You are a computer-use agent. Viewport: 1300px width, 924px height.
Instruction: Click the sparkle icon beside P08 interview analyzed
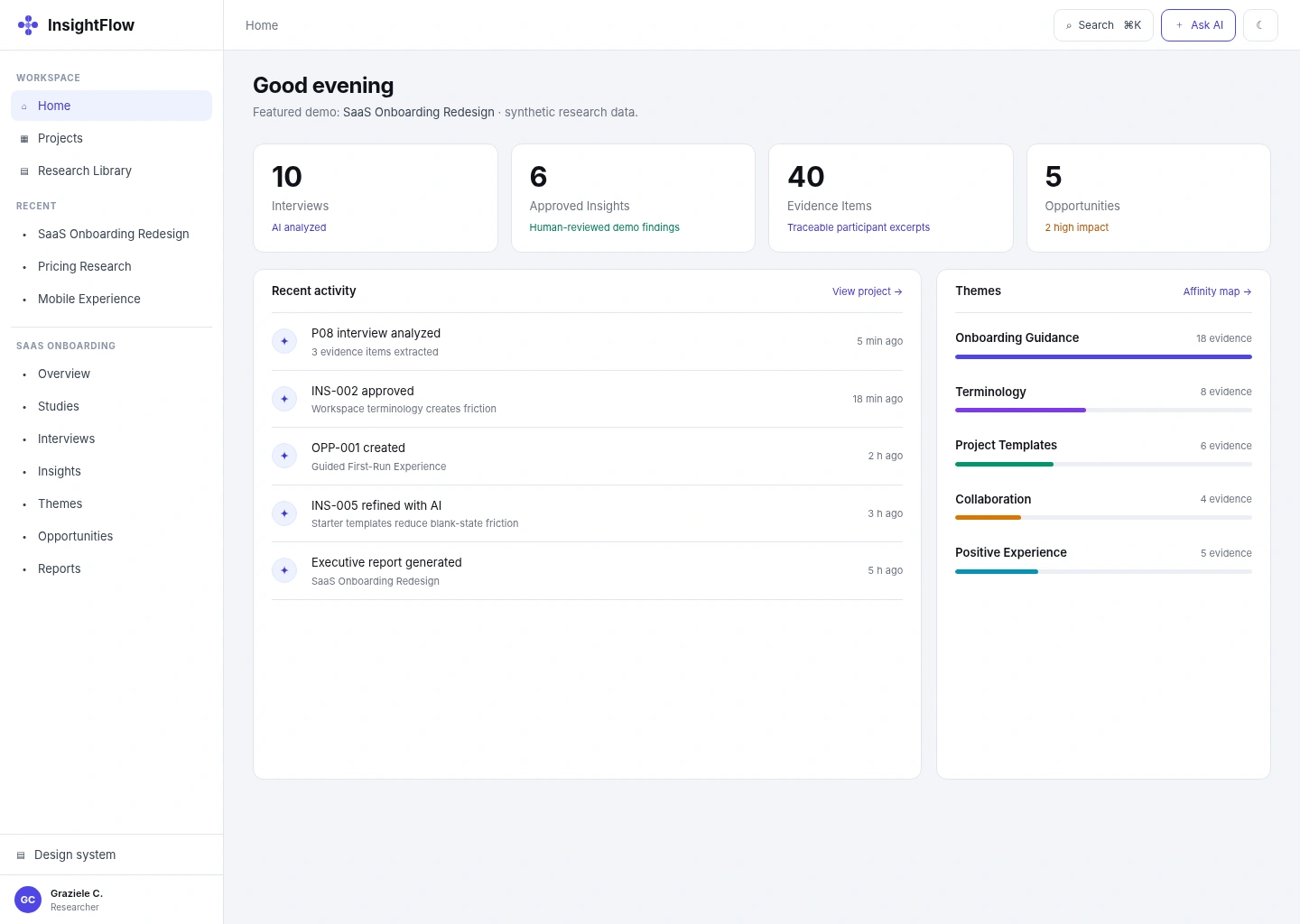(284, 341)
